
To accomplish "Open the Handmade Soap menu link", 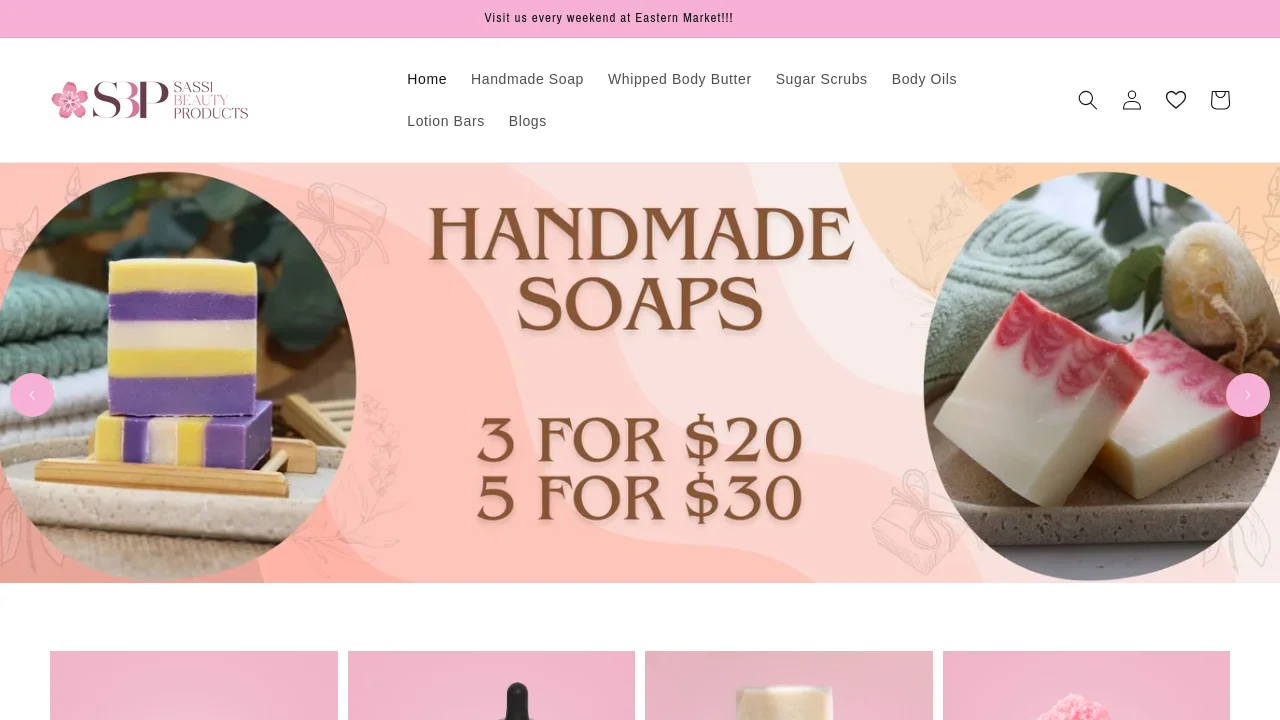I will point(527,79).
